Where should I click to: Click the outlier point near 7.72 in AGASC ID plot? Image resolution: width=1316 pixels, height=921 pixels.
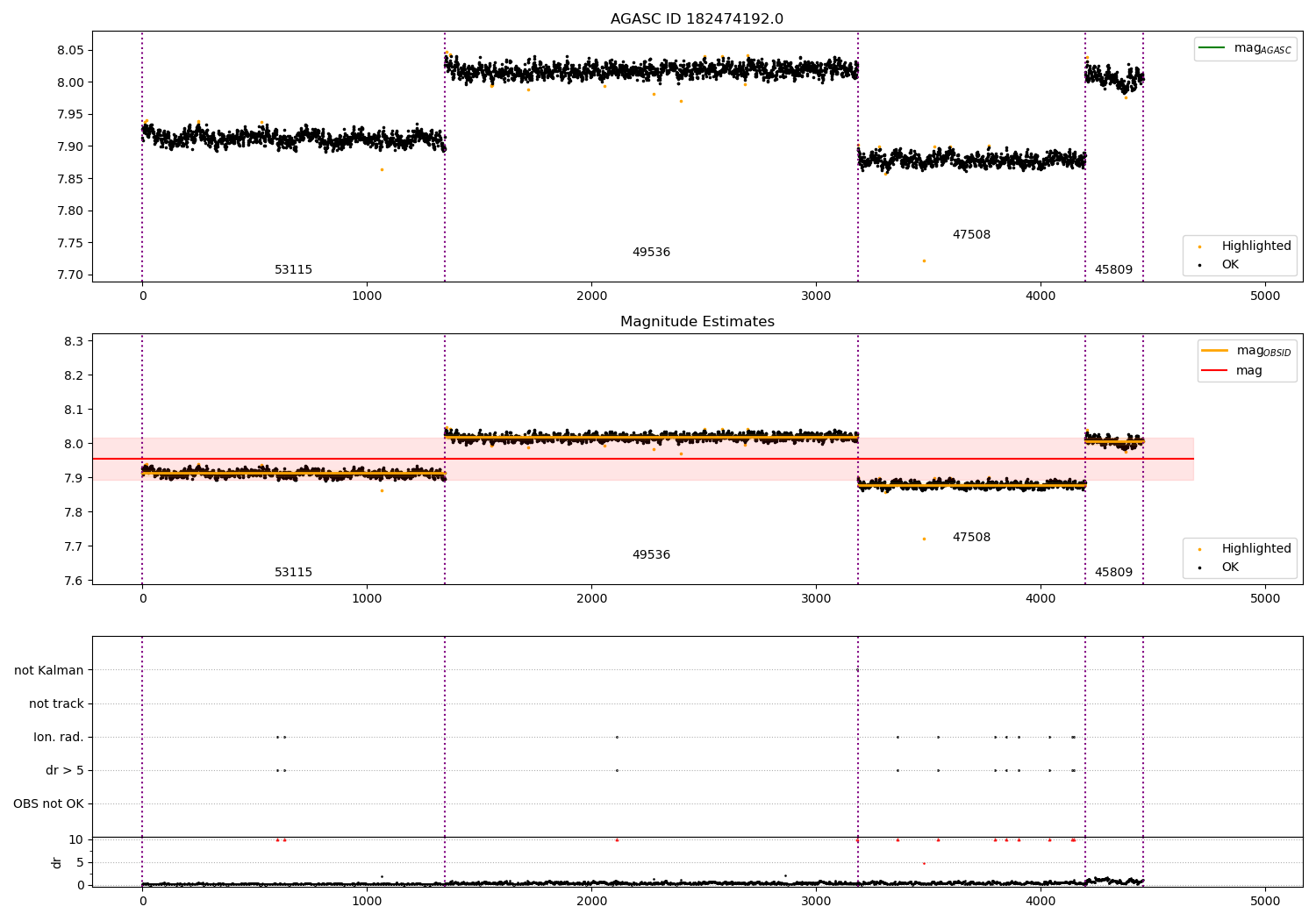pos(924,261)
